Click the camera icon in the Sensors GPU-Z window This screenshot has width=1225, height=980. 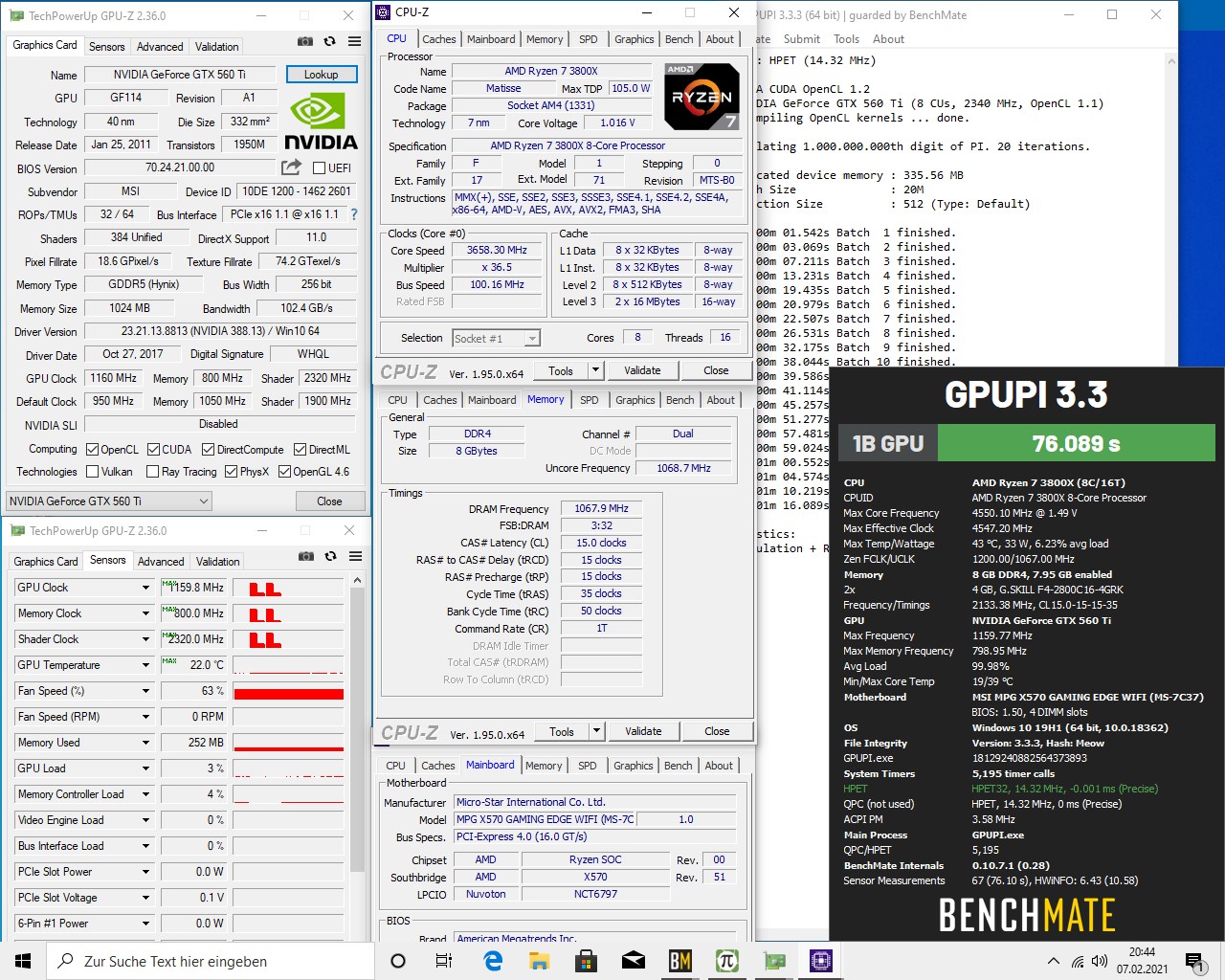tap(305, 556)
